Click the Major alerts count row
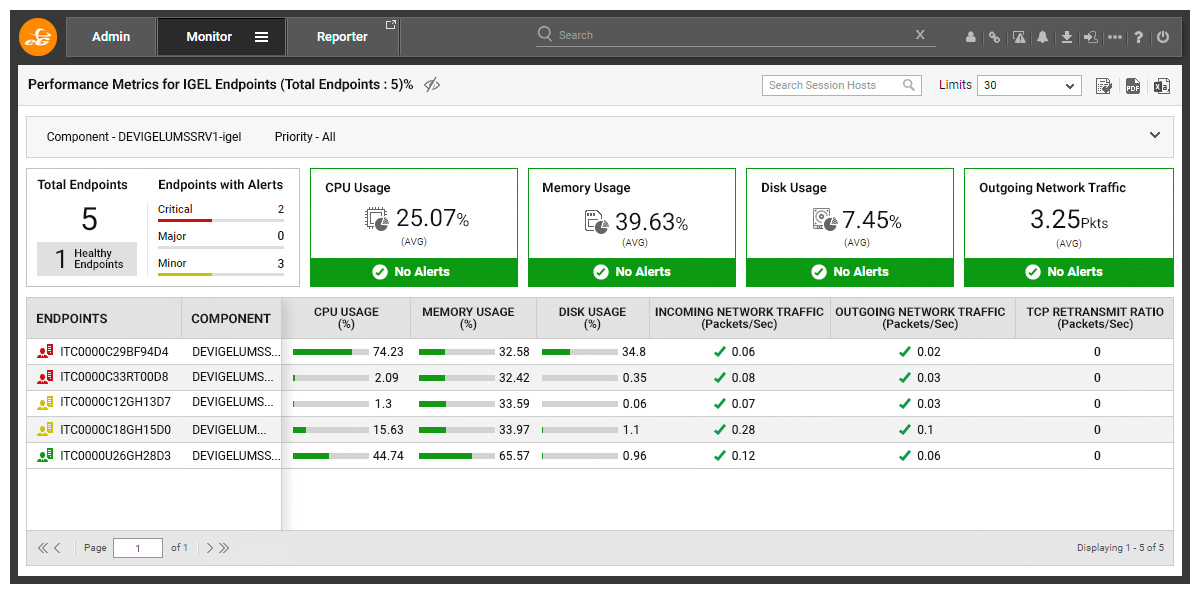The image size is (1200, 594). pos(221,239)
